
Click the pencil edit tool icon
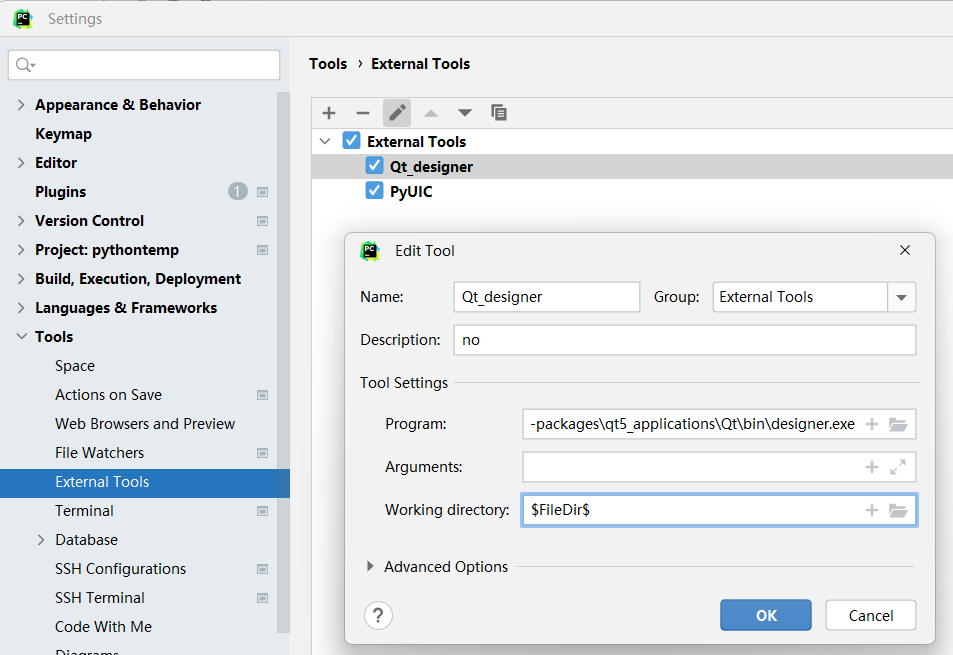pos(397,113)
